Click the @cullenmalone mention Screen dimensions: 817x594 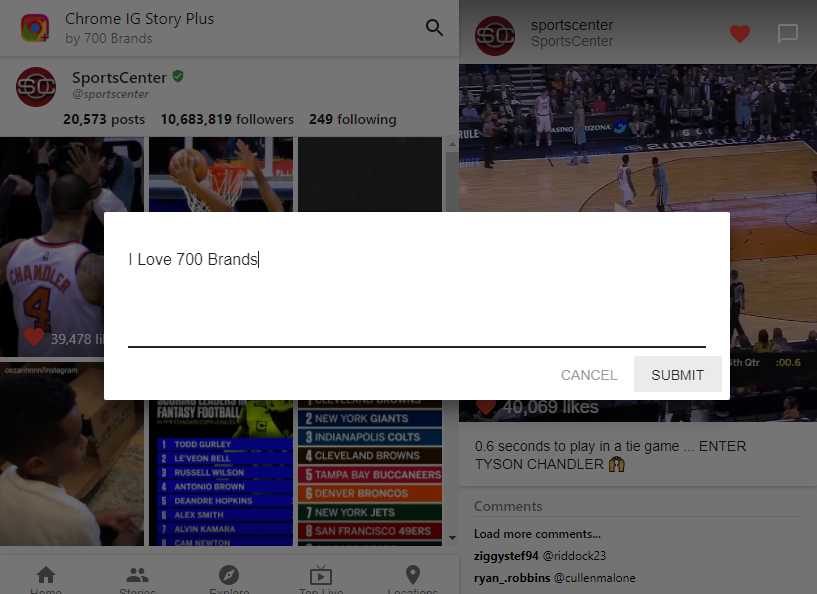[595, 578]
